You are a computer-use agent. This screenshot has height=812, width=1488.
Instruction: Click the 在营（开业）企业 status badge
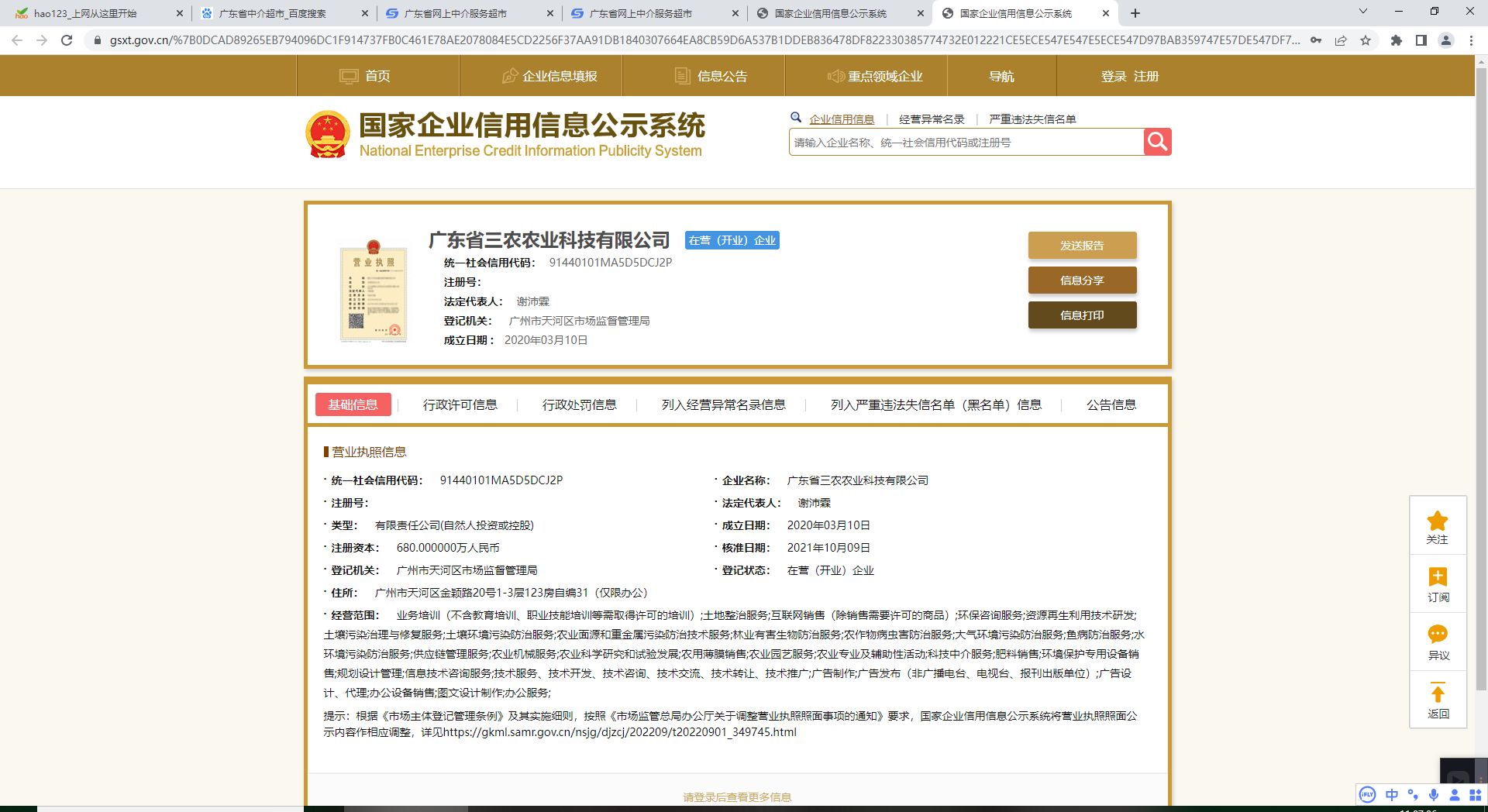click(732, 240)
